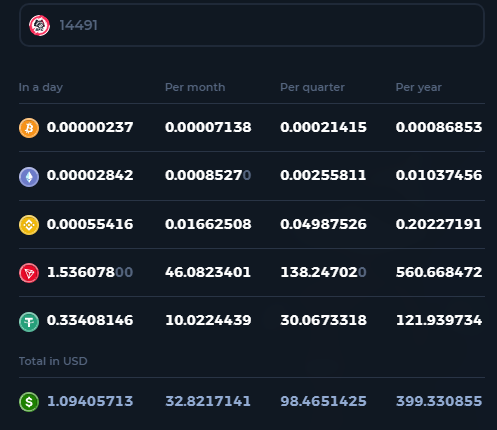The width and height of the screenshot is (497, 430).
Task: Click Bitcoin quarterly value 0.00021415
Action: click(x=323, y=127)
